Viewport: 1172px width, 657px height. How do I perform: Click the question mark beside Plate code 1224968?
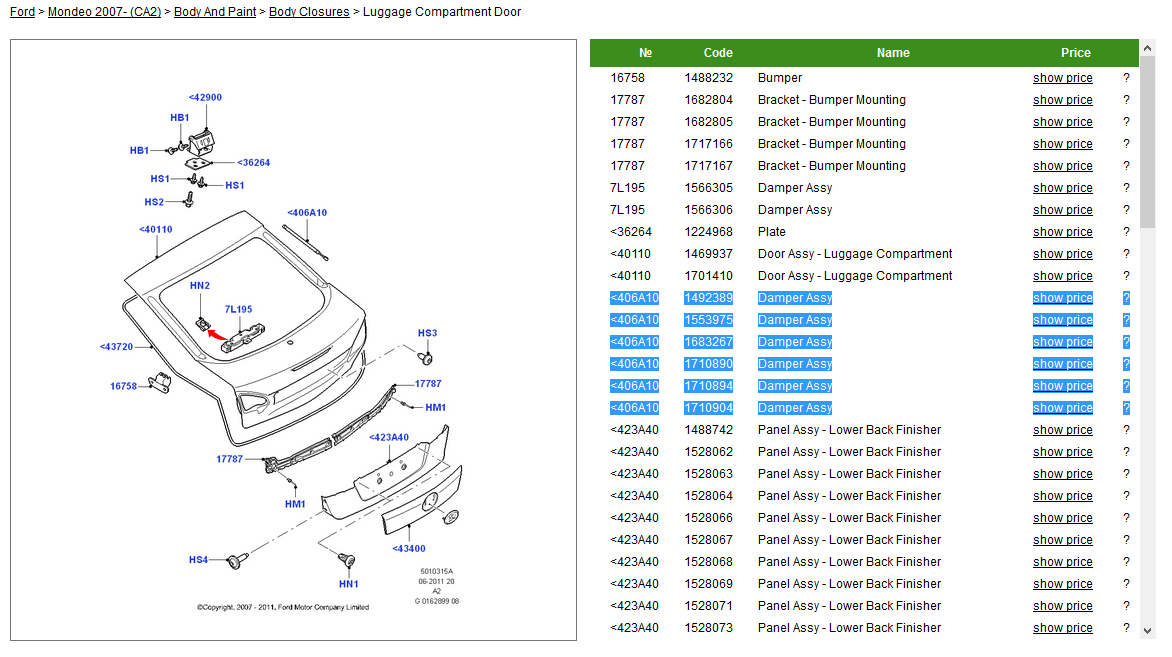click(x=1126, y=232)
